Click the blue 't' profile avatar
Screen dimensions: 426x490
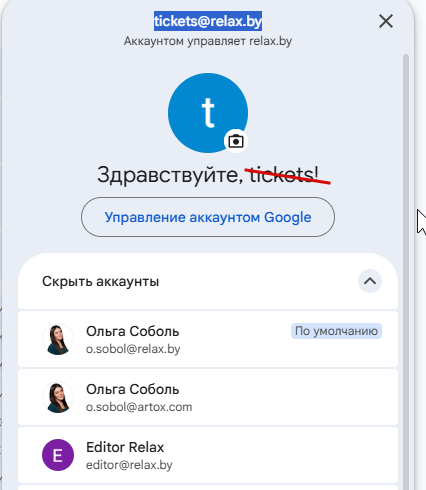pos(208,113)
